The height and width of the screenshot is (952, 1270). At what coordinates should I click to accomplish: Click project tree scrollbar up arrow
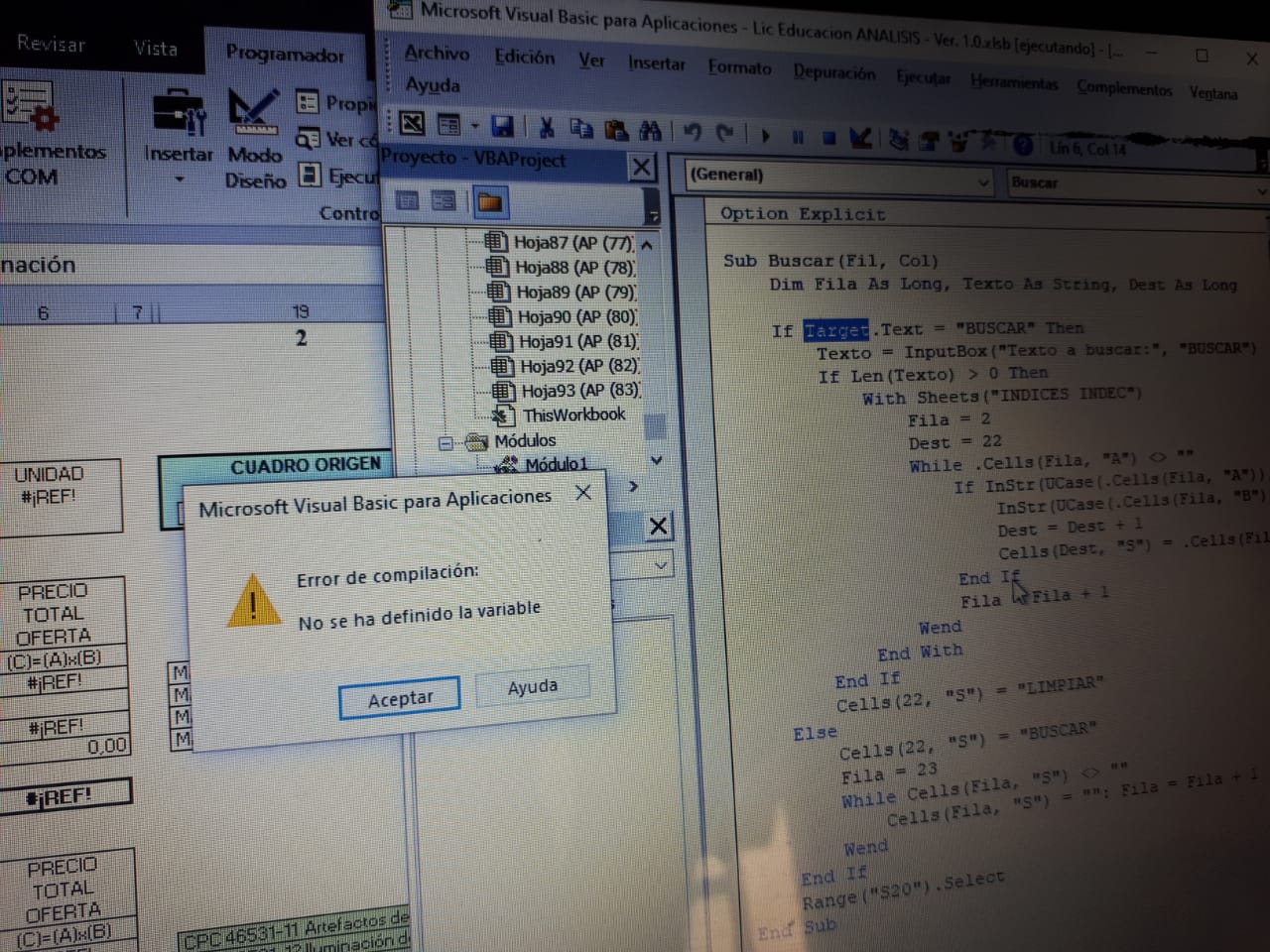point(648,244)
